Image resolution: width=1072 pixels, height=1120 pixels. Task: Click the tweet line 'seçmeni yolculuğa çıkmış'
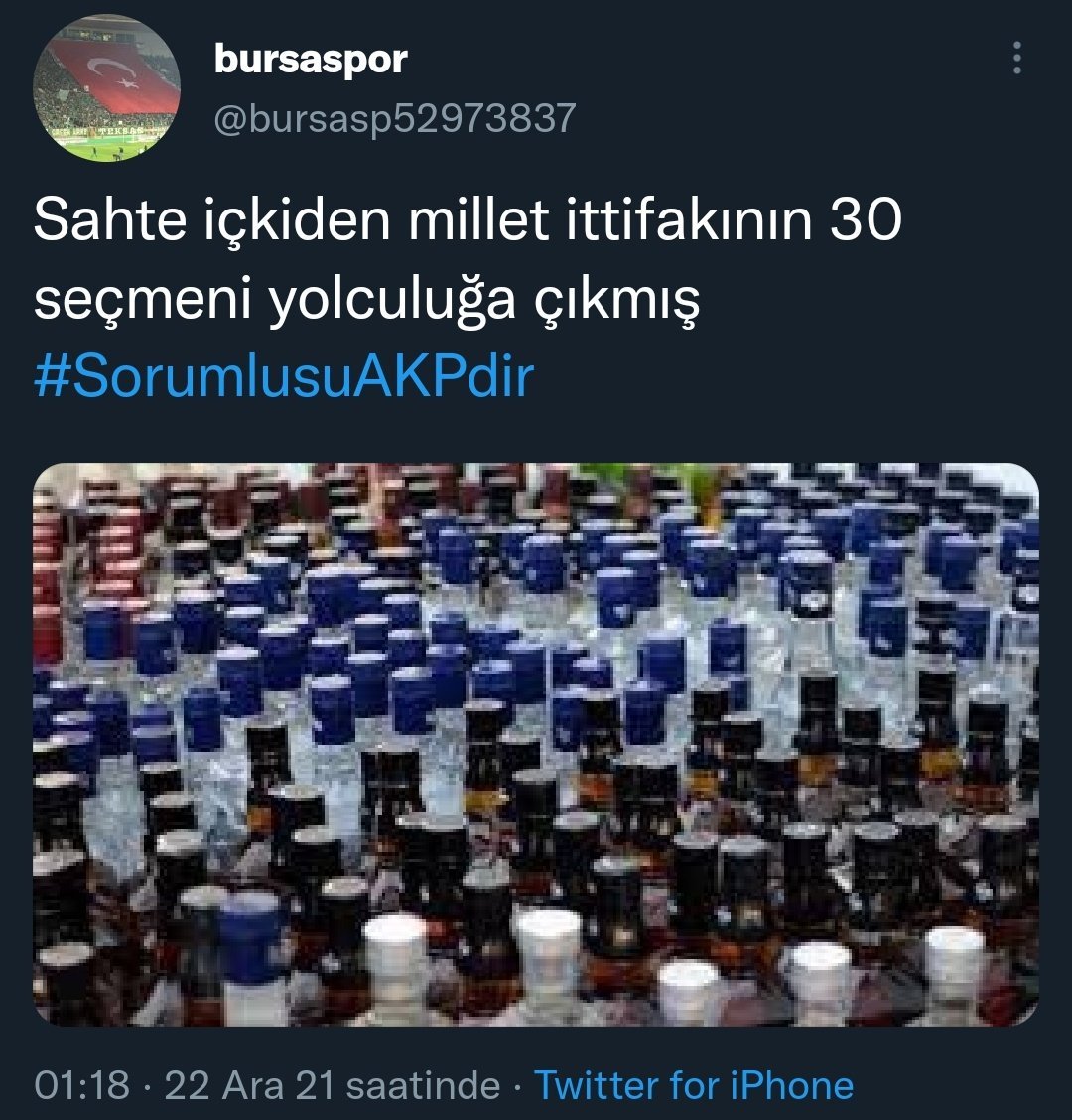[x=367, y=299]
